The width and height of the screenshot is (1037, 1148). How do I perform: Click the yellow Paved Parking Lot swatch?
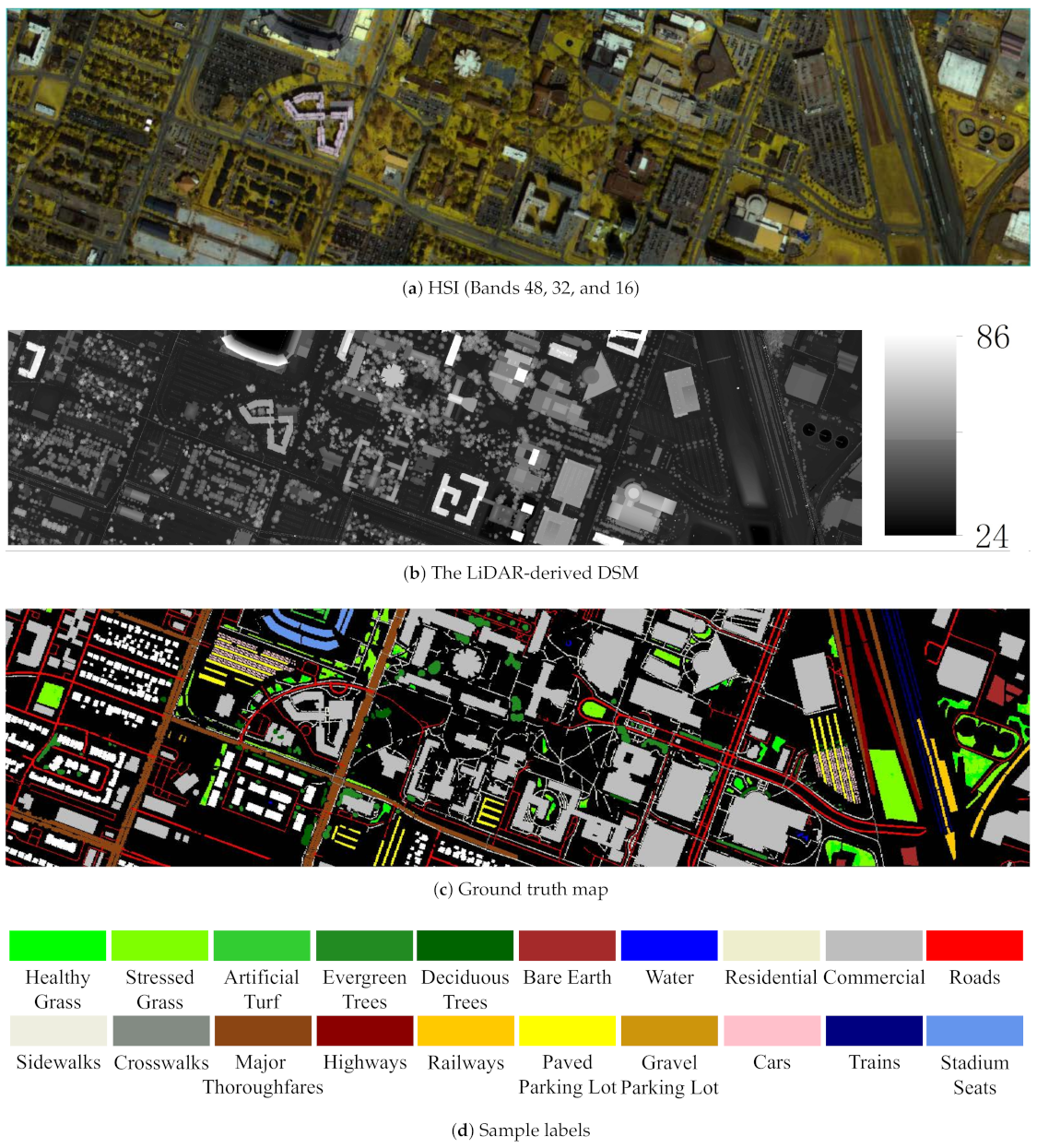pyautogui.click(x=567, y=1030)
